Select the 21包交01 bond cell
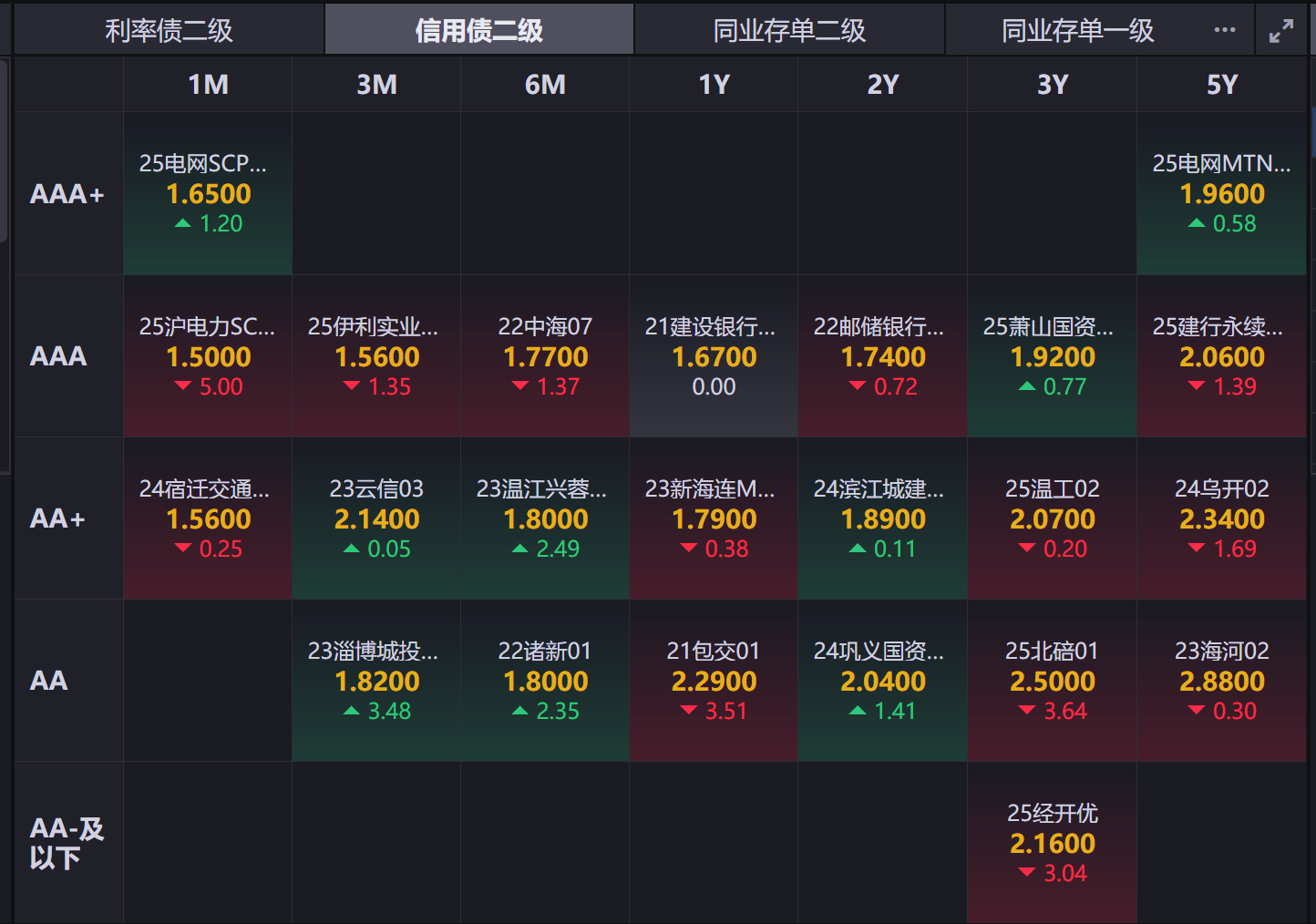Screen dimensions: 1316x924 coord(714,681)
